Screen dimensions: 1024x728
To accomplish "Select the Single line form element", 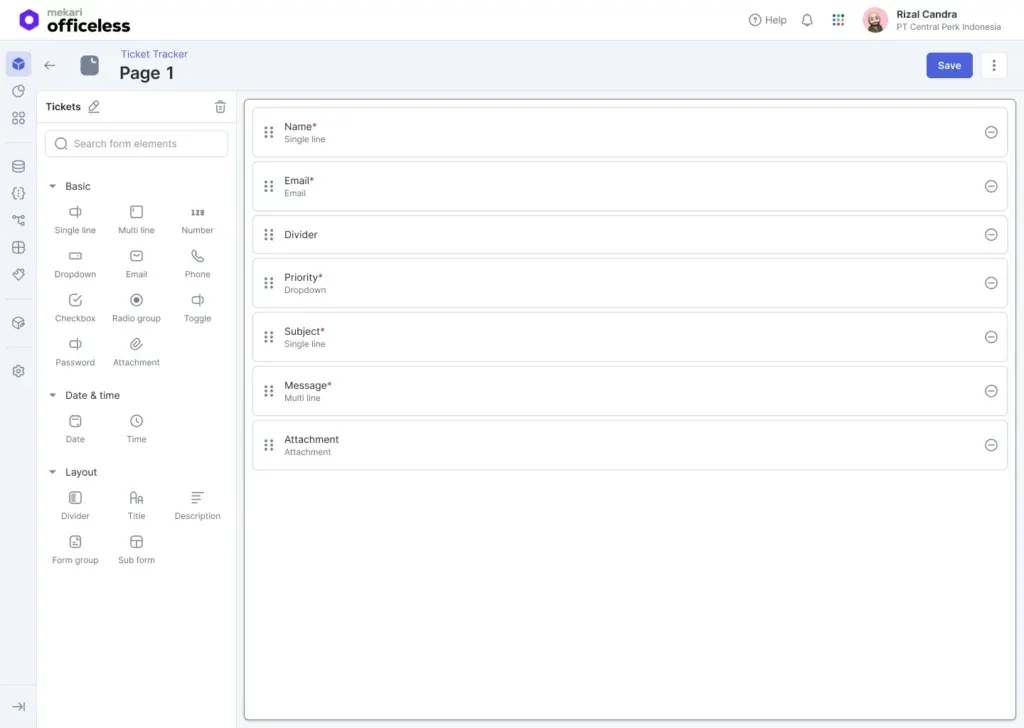I will point(74,219).
